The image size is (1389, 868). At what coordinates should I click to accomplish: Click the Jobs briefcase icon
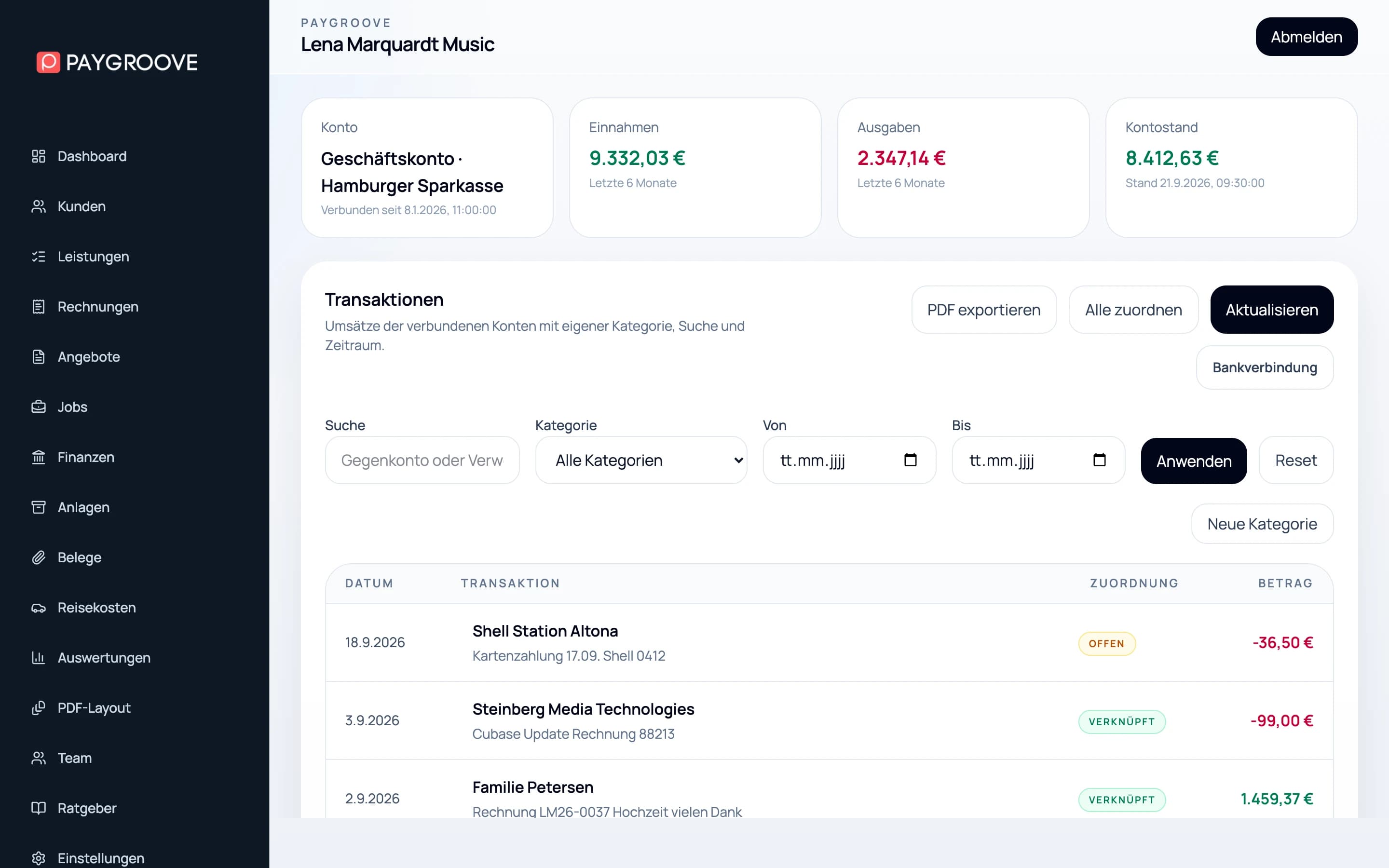39,407
